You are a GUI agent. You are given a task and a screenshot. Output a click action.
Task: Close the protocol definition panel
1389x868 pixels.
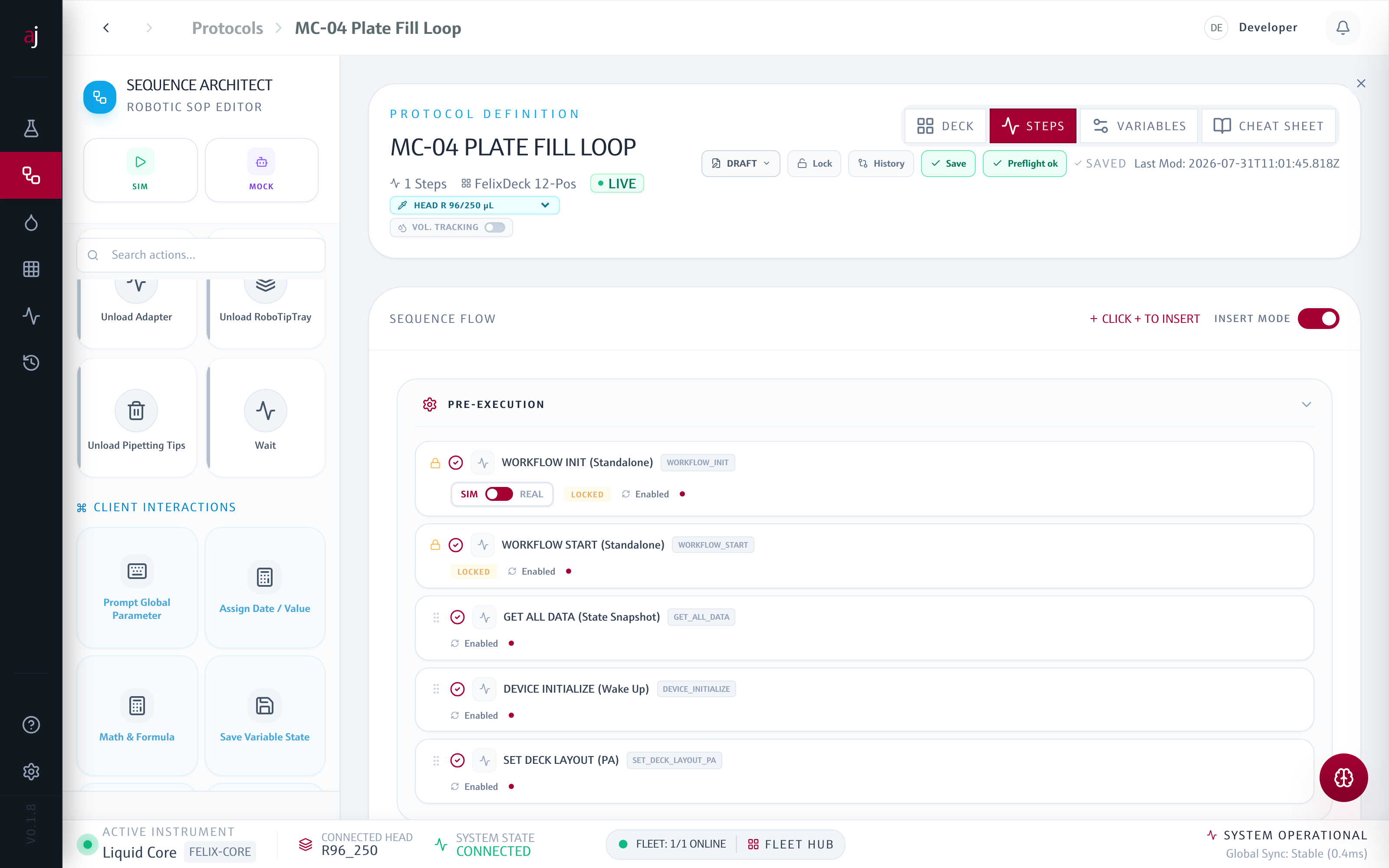[1361, 83]
